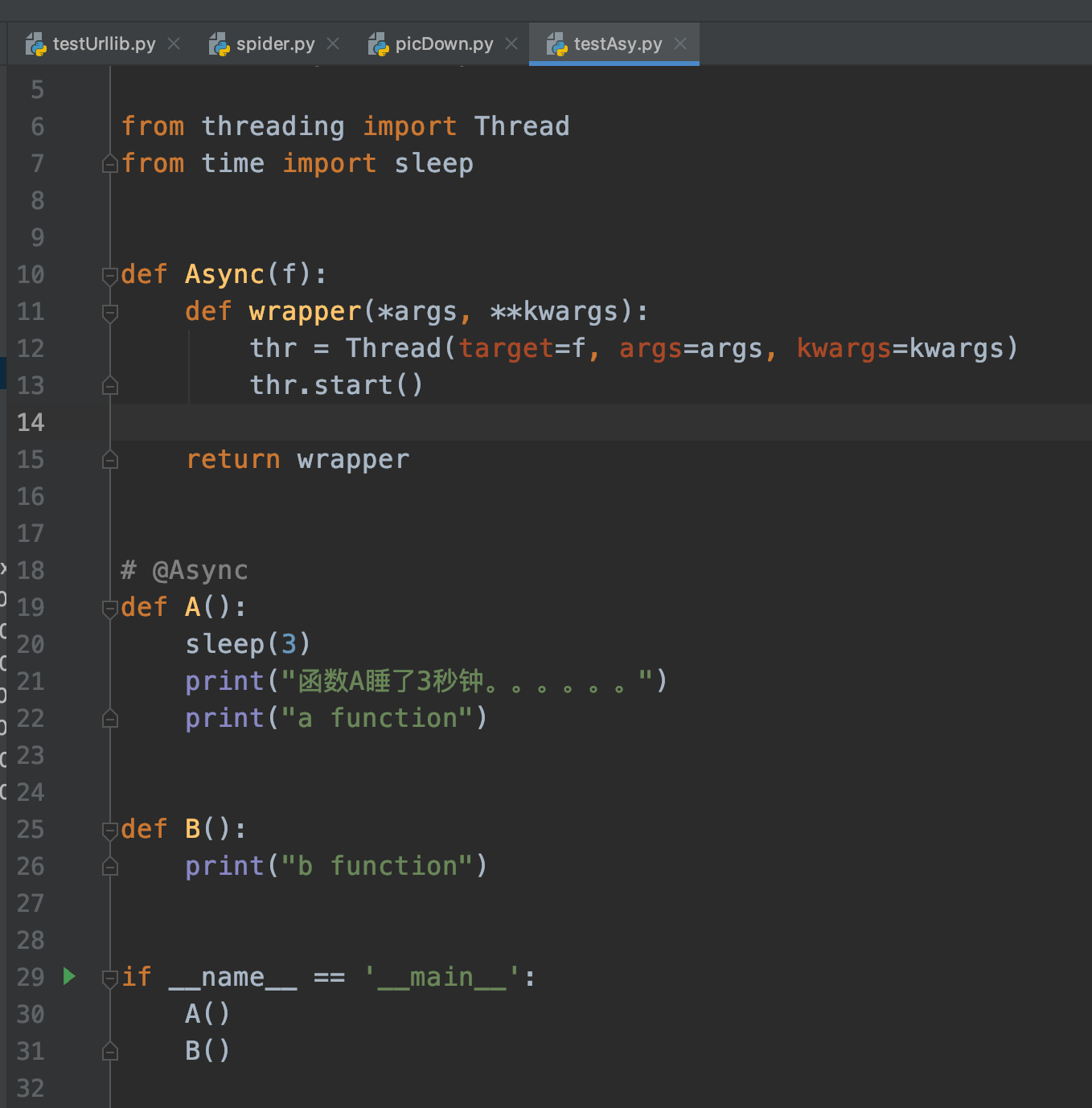Viewport: 1092px width, 1108px height.
Task: Switch to the picDown.py tab
Action: 443,44
